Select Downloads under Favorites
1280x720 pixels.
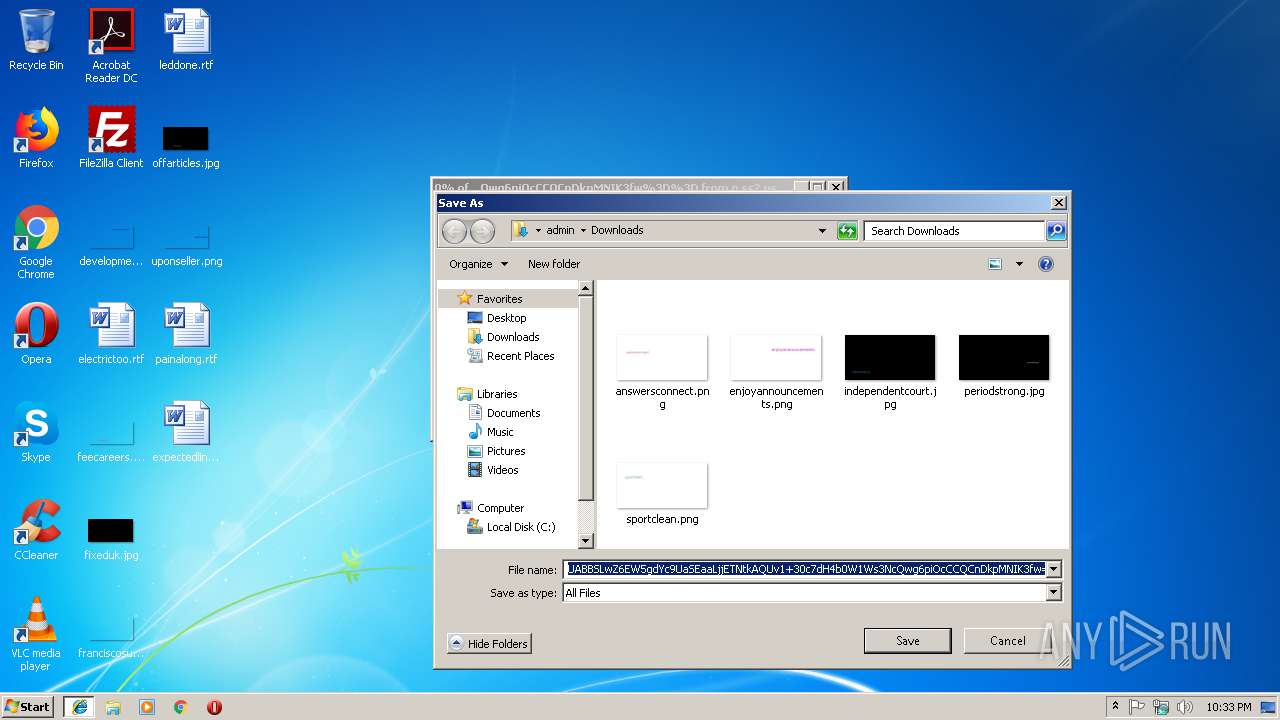[x=513, y=337]
